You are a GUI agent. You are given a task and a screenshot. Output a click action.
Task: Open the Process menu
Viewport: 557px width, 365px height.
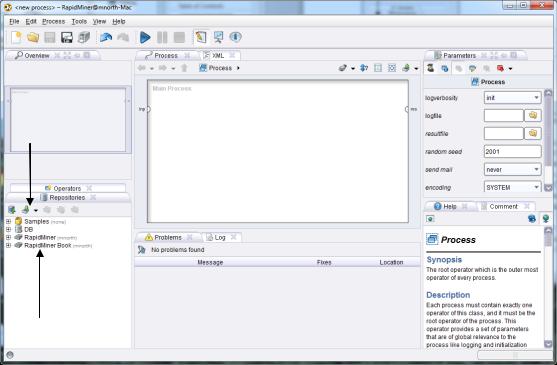point(54,22)
